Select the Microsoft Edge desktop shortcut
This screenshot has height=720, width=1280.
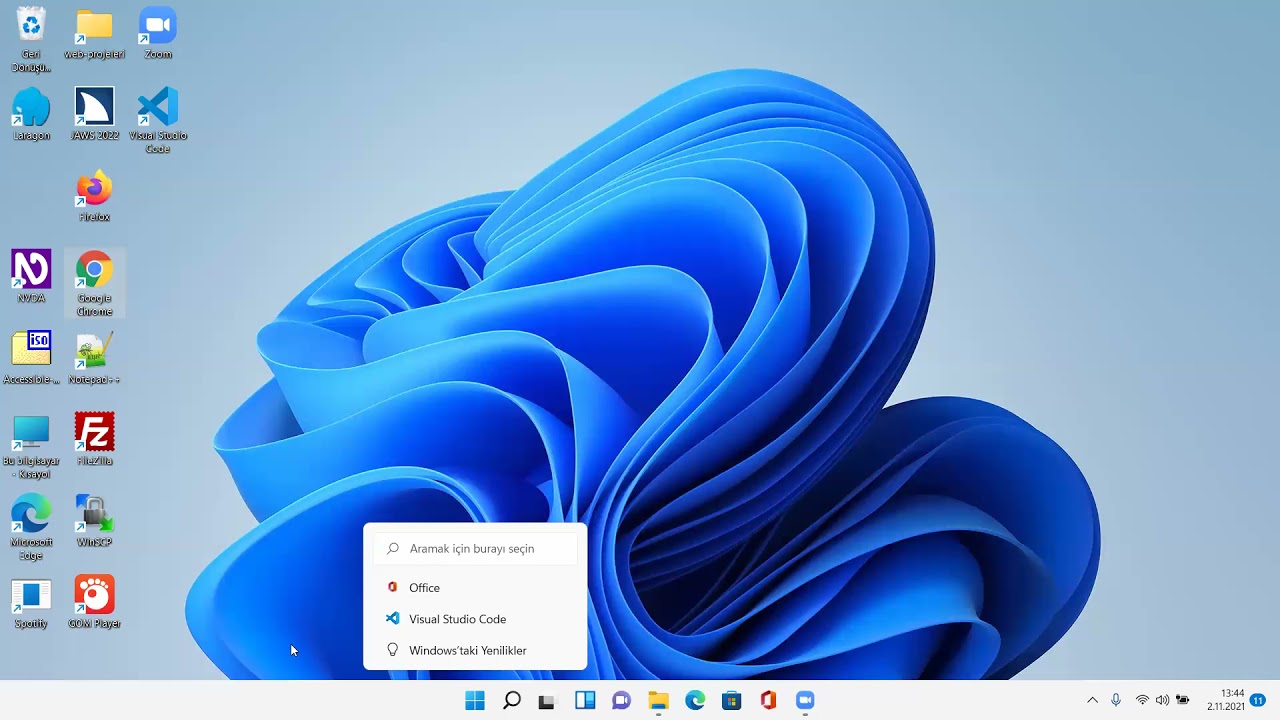31,526
